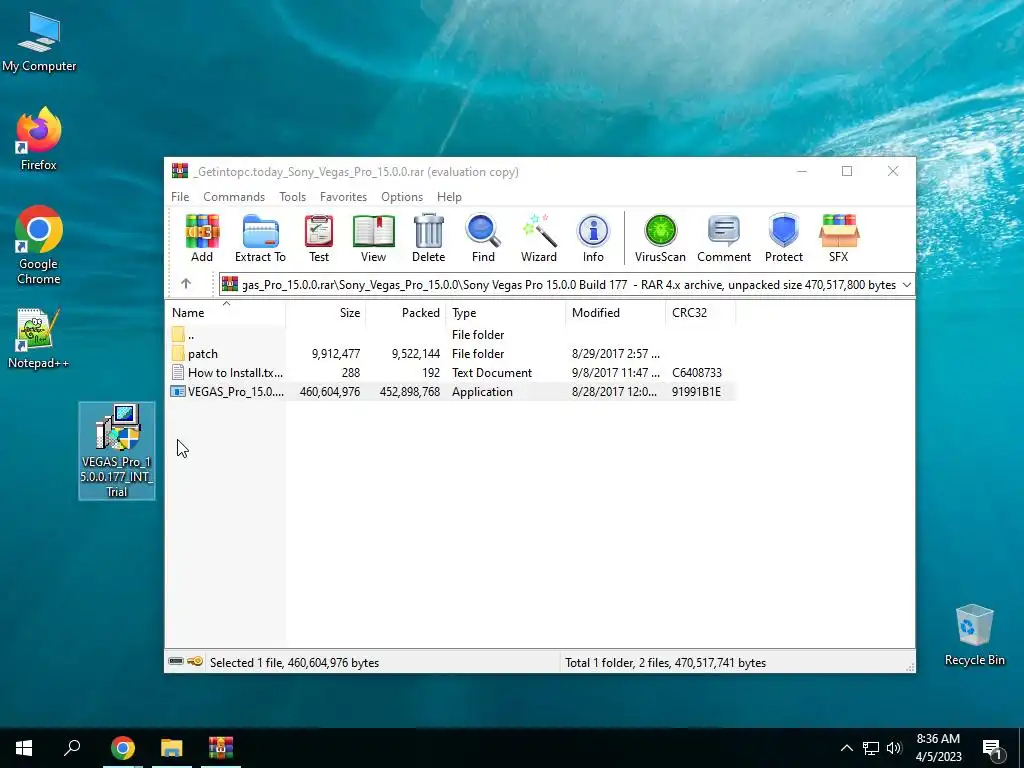Select the VEGAS_Pro_15.0 application file
The height and width of the screenshot is (768, 1024).
click(x=451, y=391)
